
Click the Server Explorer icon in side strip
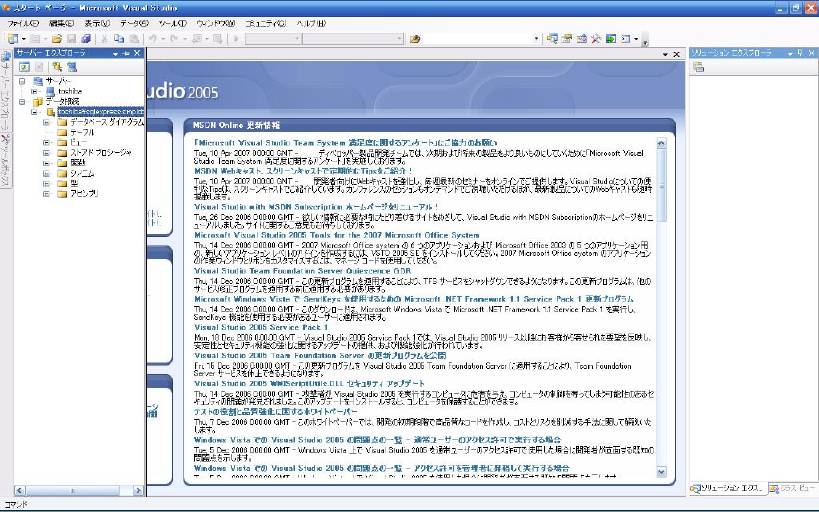5,56
